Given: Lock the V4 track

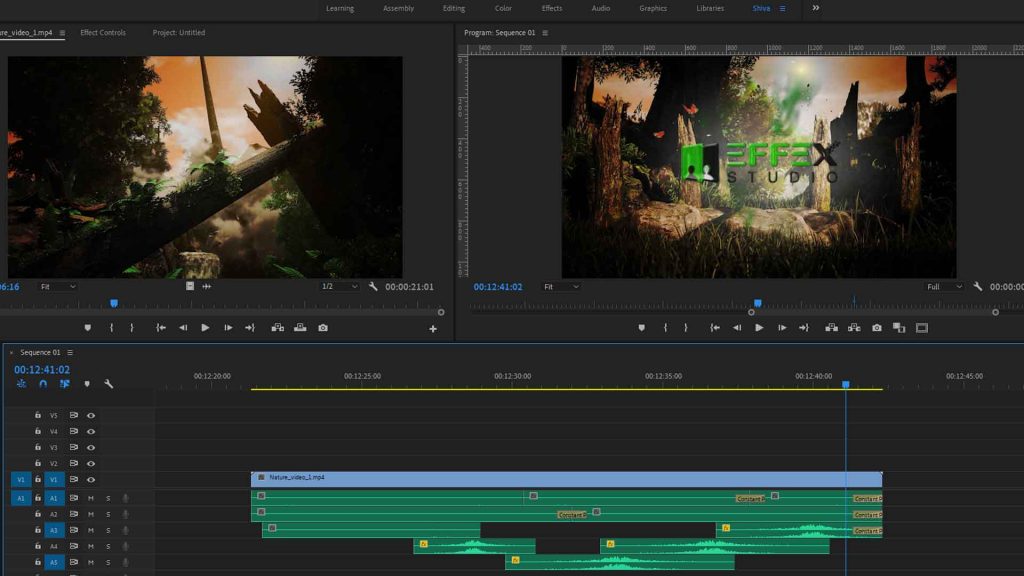Looking at the screenshot, I should (38, 431).
